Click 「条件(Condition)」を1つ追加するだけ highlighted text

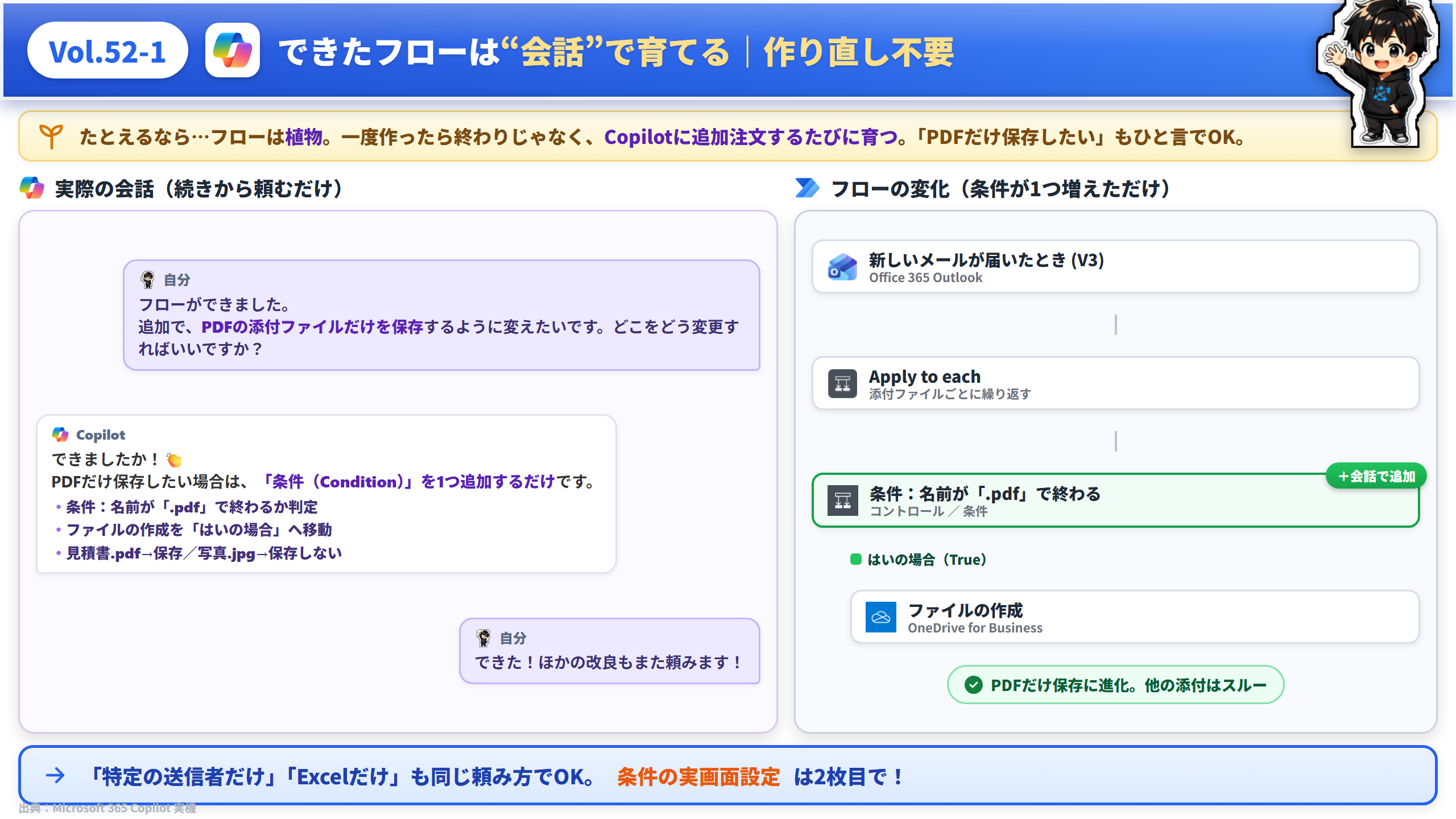406,482
